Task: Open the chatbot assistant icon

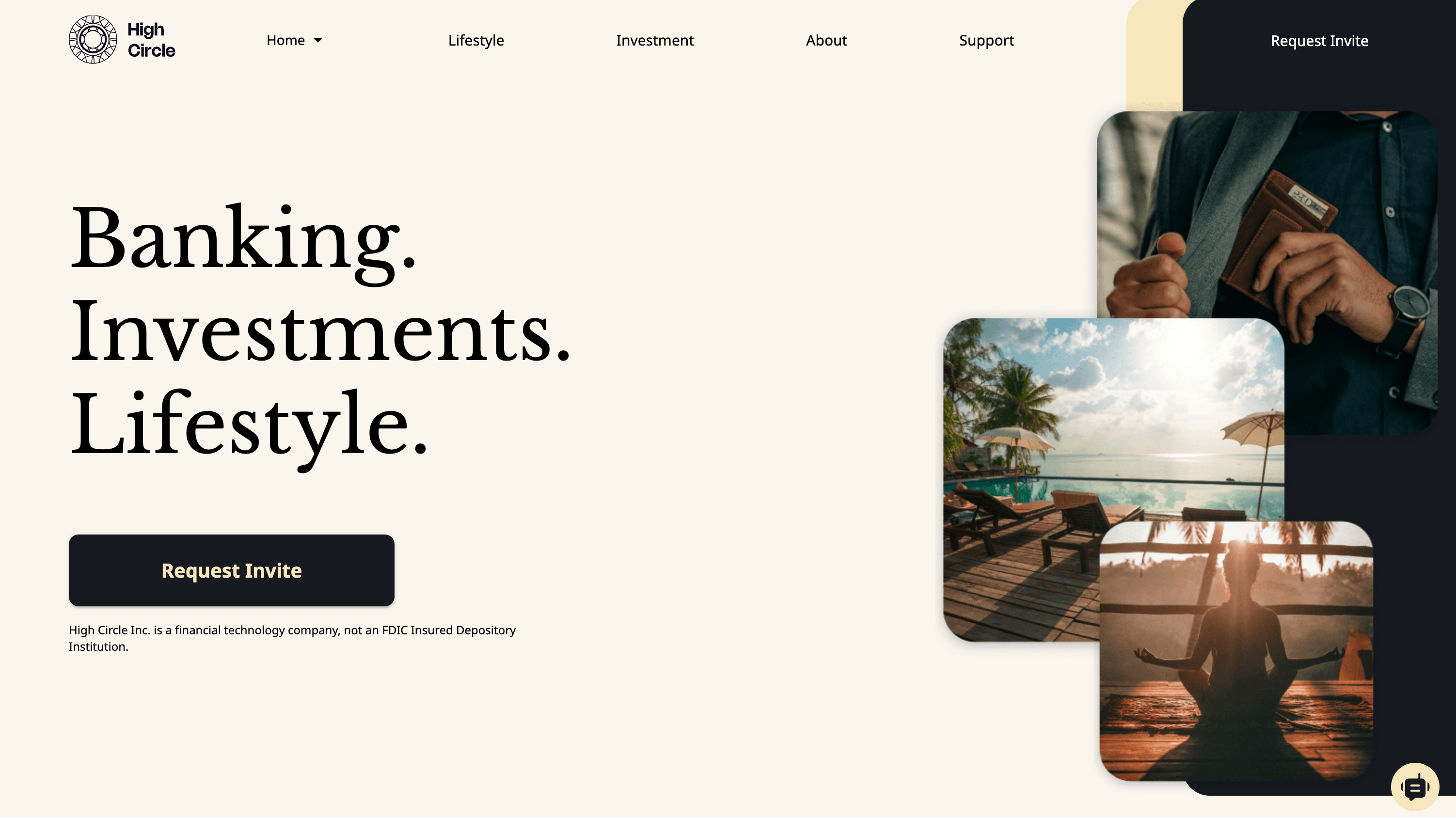Action: pos(1415,787)
